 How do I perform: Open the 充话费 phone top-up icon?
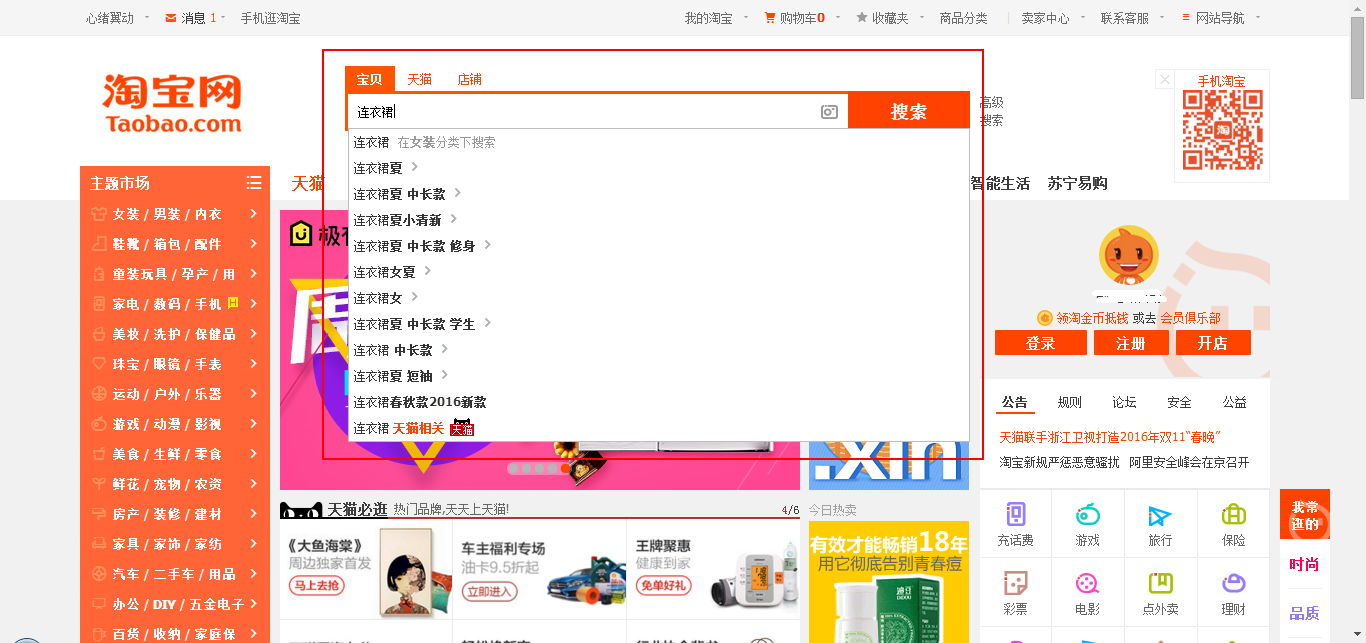click(1016, 515)
